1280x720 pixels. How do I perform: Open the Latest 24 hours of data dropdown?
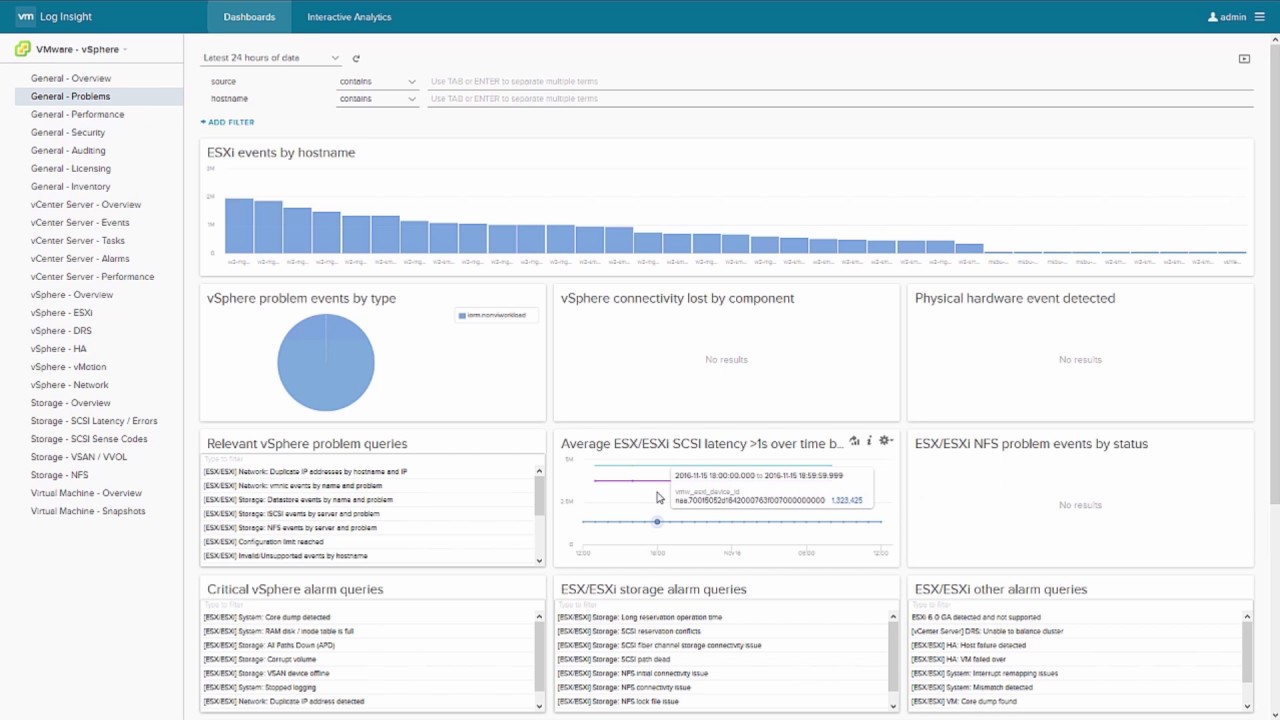[271, 58]
